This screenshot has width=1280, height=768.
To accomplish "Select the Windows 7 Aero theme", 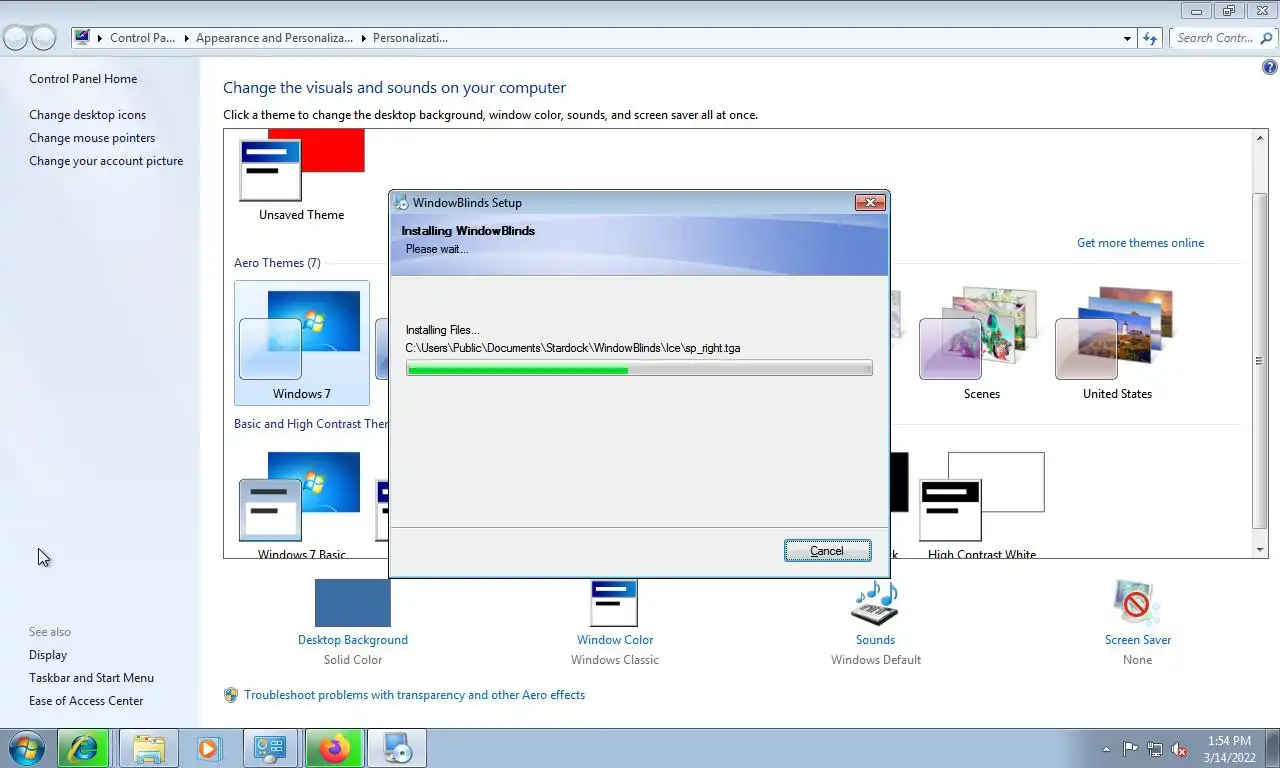I will click(302, 343).
